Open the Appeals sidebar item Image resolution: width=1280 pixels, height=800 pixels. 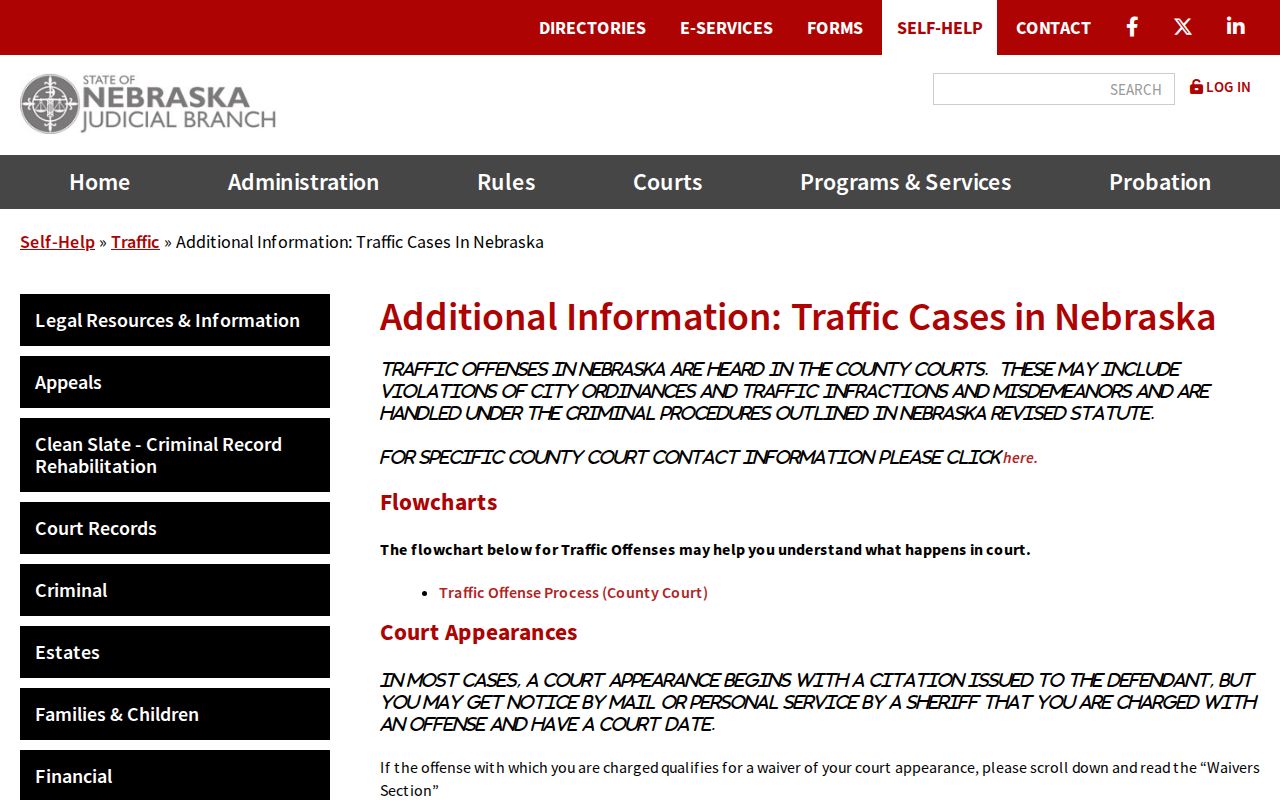pyautogui.click(x=175, y=382)
